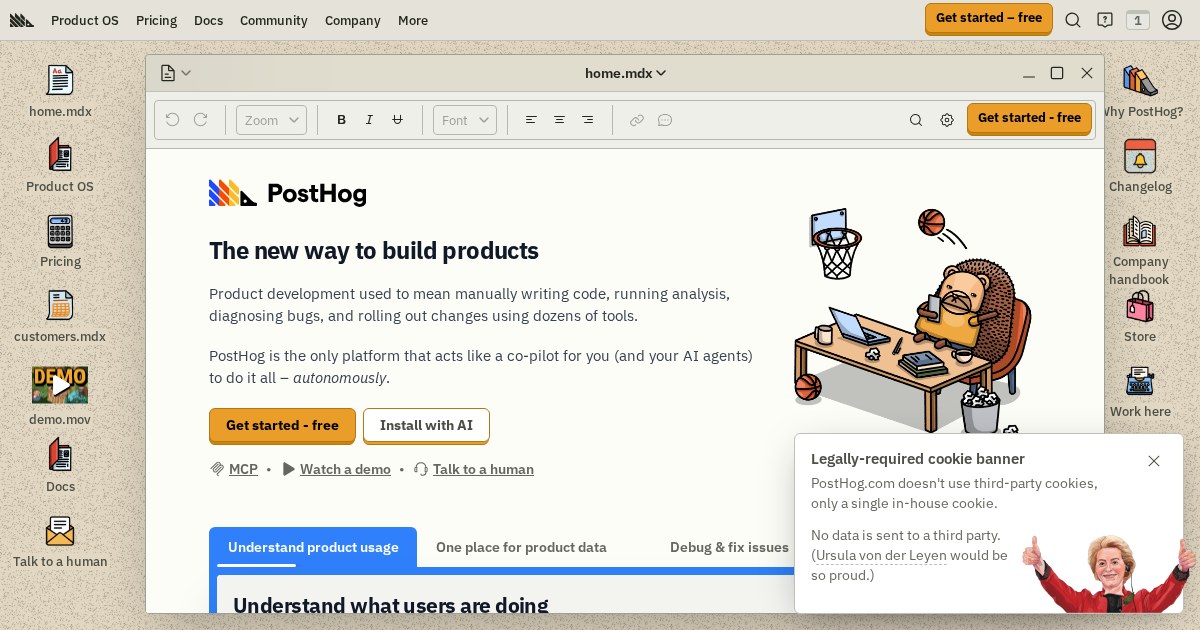1200x630 pixels.
Task: Play the demo.mov desktop video
Action: pos(60,385)
